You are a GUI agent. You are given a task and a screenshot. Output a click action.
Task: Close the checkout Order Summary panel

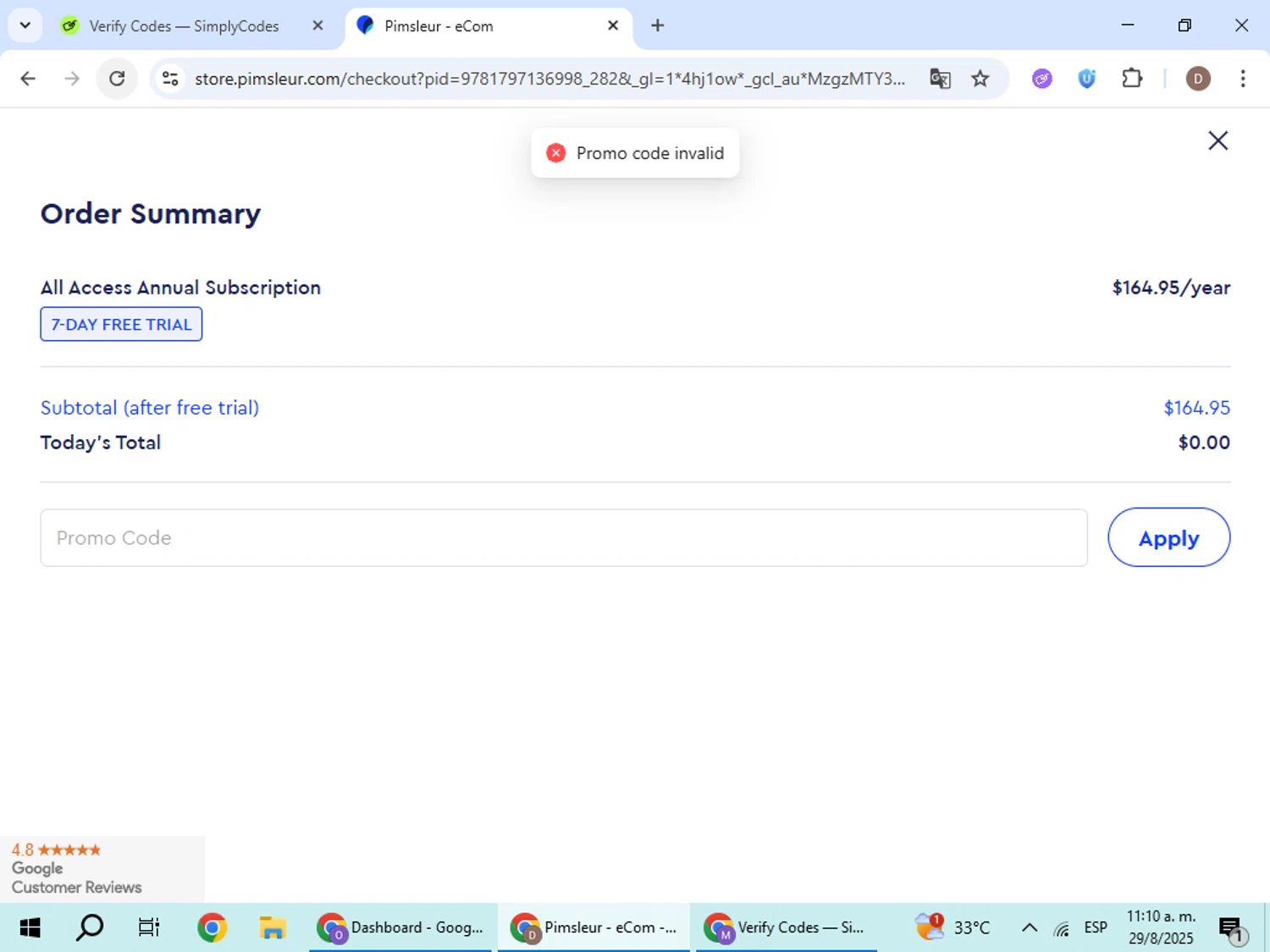pos(1218,140)
